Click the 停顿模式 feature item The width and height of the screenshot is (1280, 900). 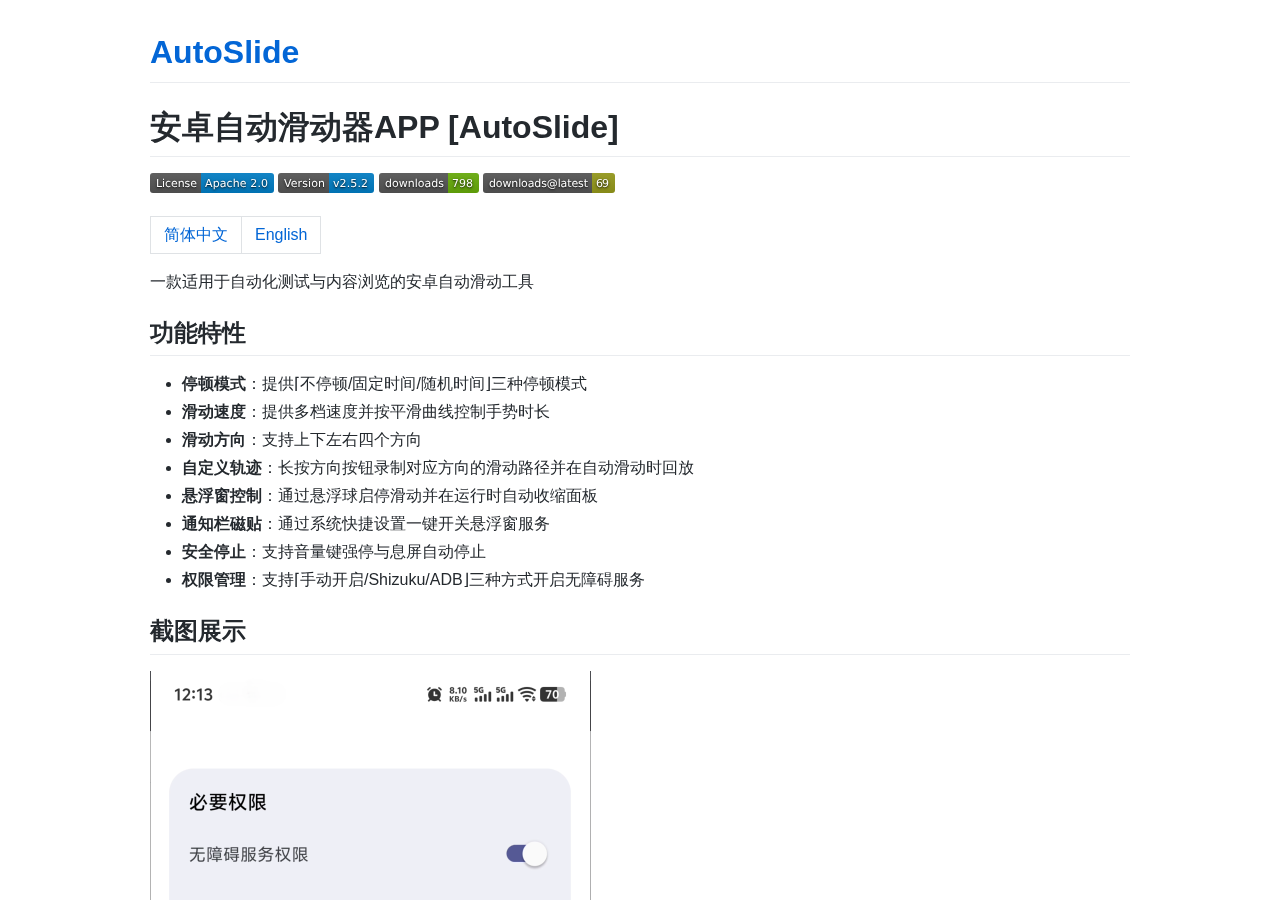(x=384, y=384)
